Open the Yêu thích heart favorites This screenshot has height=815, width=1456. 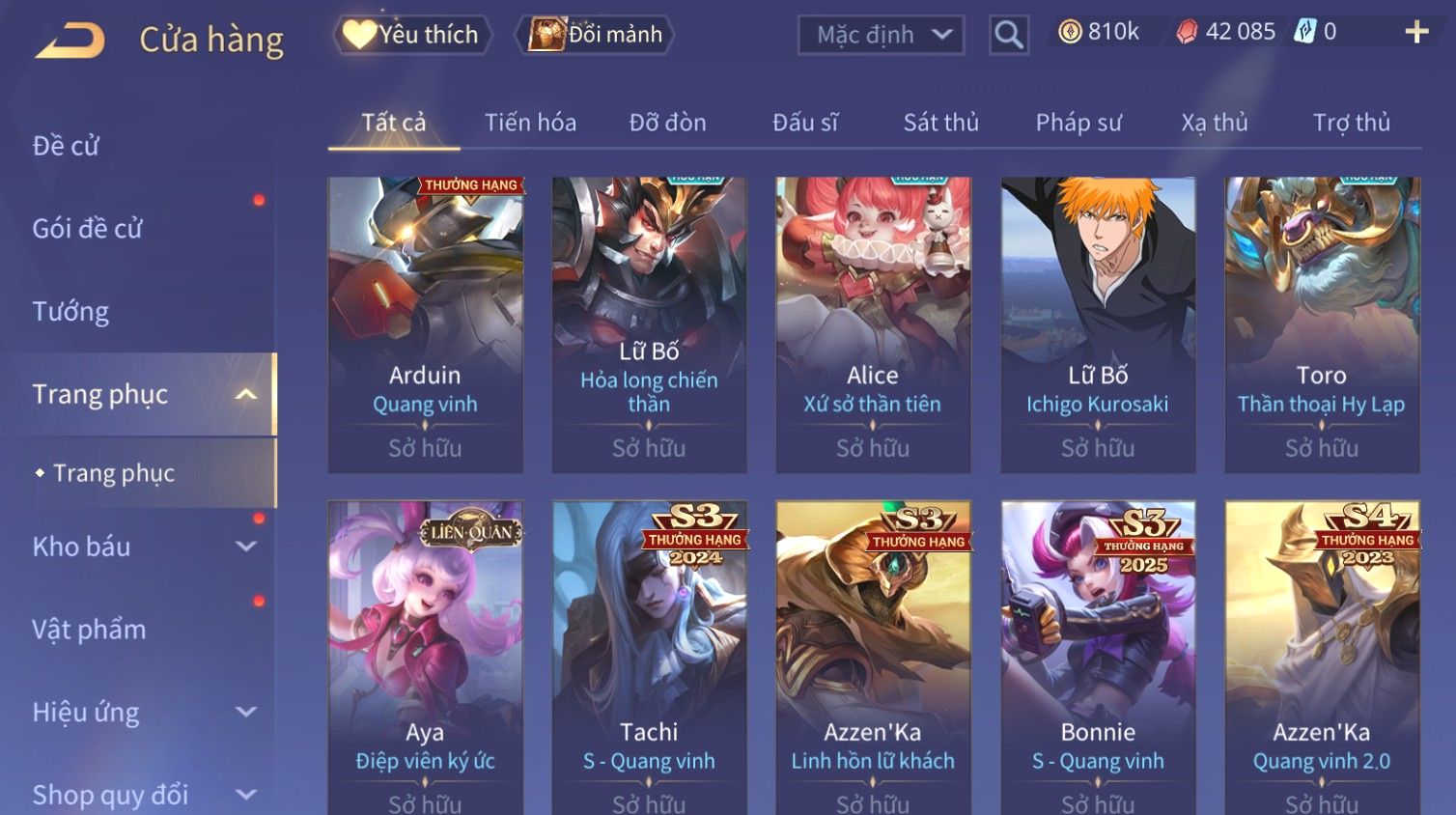412,35
